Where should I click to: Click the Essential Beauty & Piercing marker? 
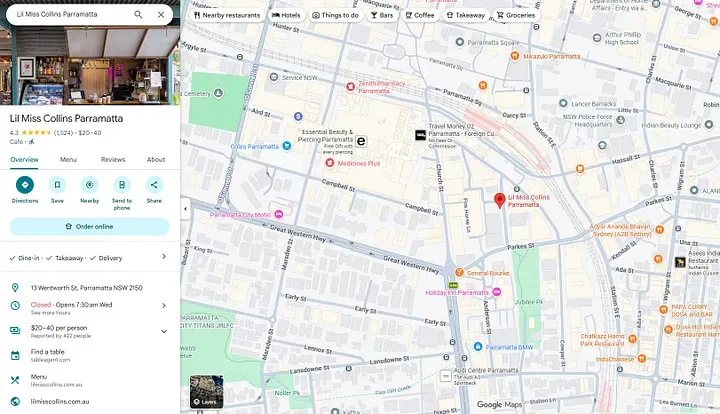click(x=361, y=141)
